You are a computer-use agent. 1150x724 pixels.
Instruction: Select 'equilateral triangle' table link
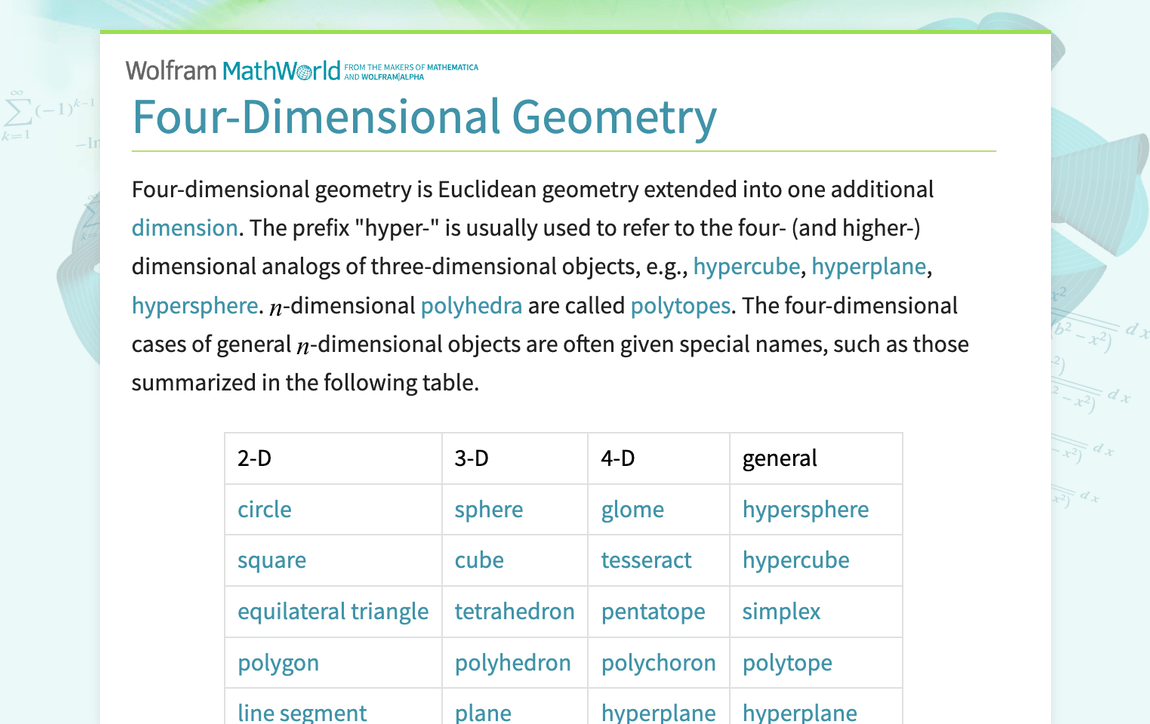tap(333, 612)
